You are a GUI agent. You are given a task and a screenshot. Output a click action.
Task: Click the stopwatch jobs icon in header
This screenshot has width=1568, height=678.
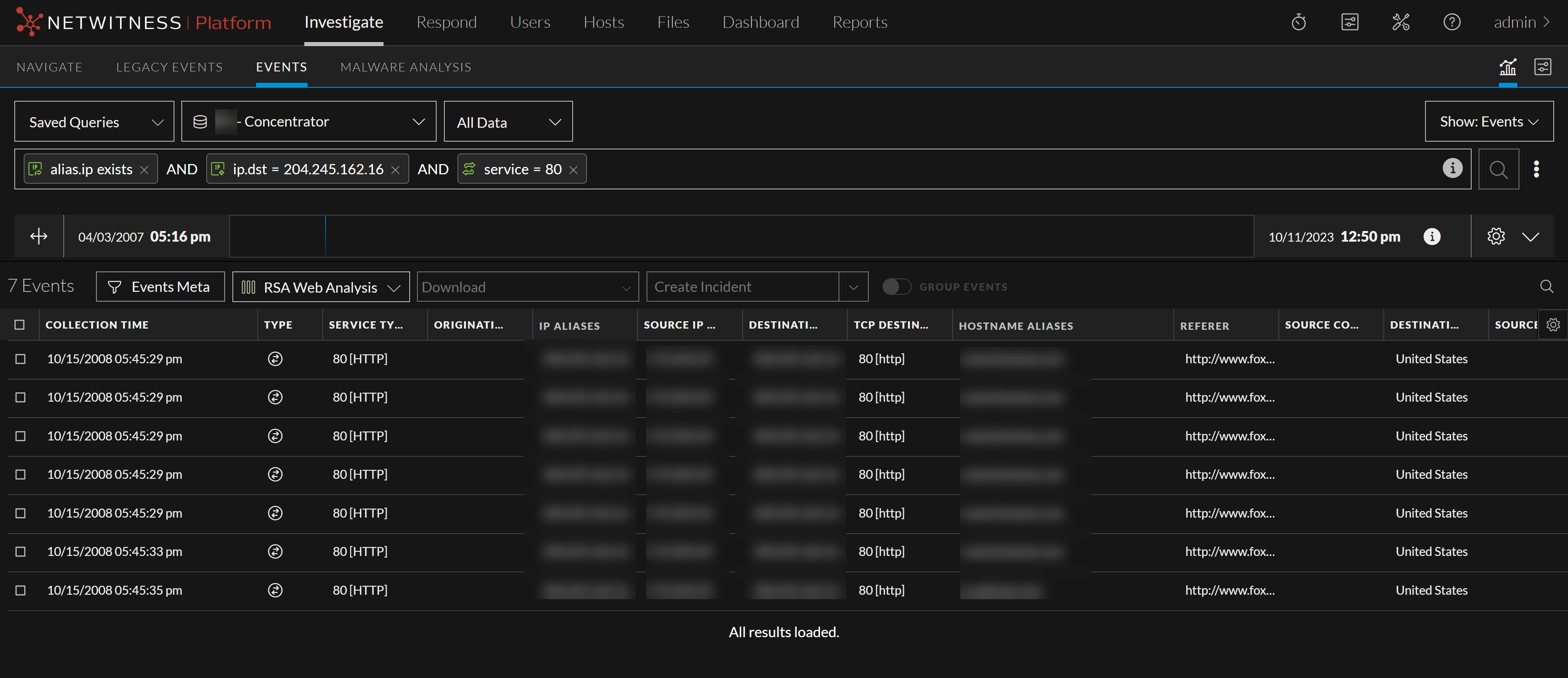1298,22
